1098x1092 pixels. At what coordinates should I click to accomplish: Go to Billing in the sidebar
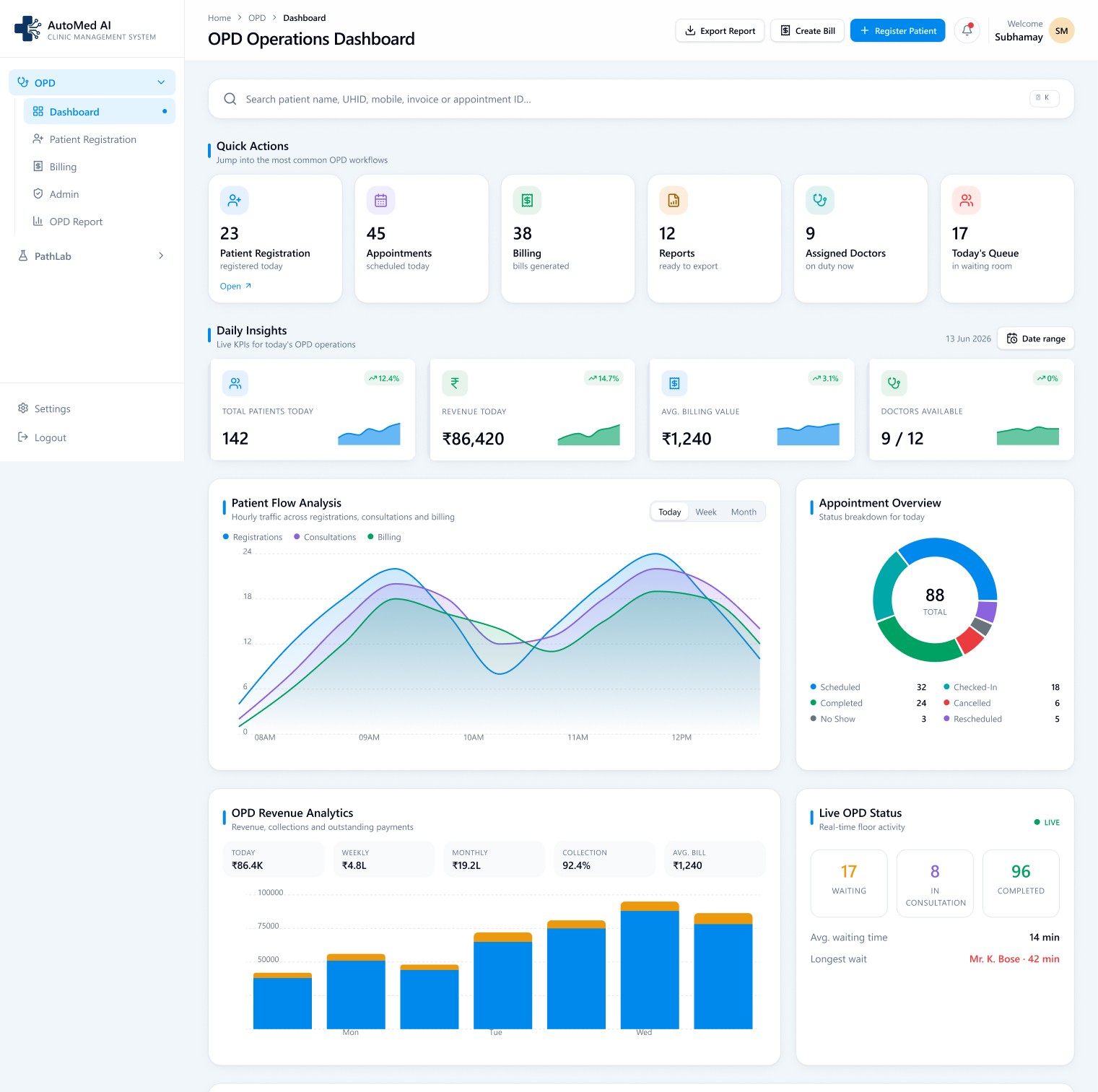[100, 167]
